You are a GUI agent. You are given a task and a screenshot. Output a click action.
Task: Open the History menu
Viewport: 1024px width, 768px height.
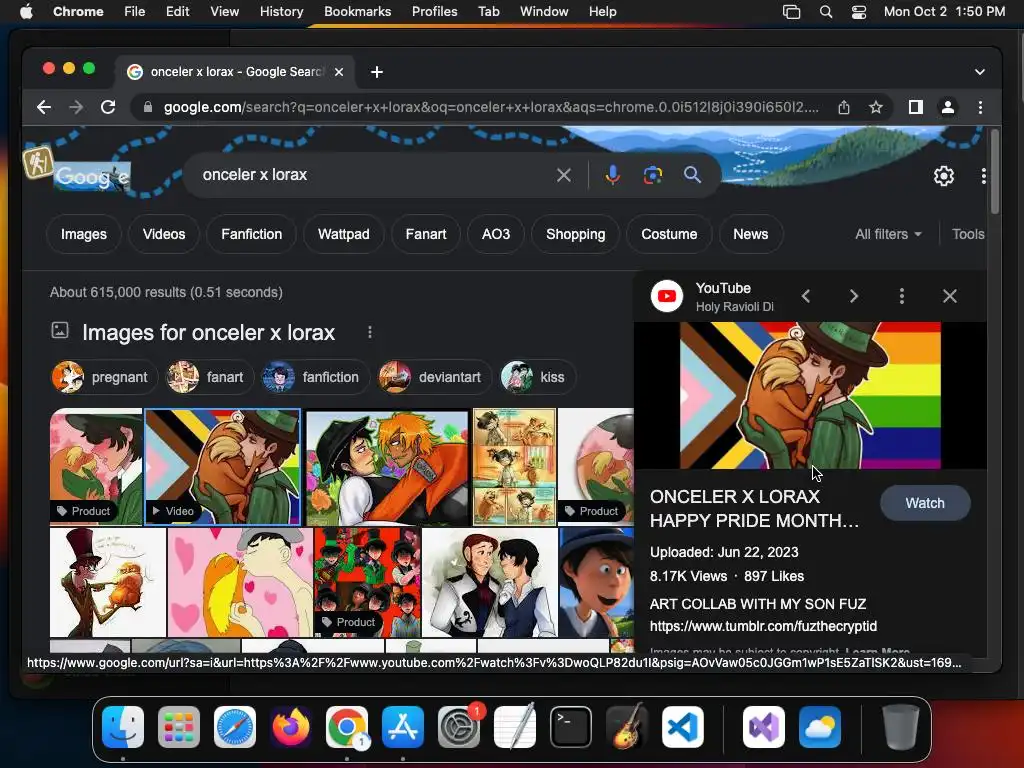[x=281, y=12]
